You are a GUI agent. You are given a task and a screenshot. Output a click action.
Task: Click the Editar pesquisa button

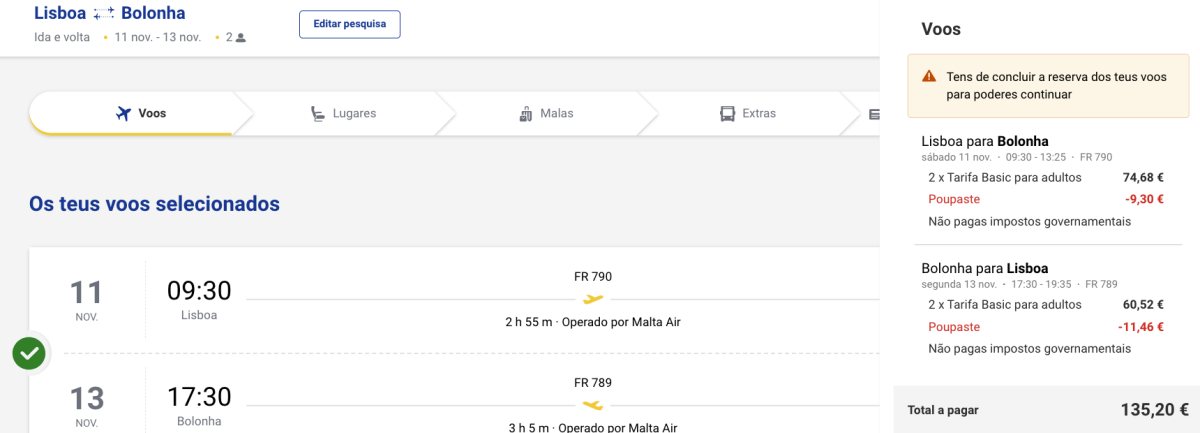349,24
